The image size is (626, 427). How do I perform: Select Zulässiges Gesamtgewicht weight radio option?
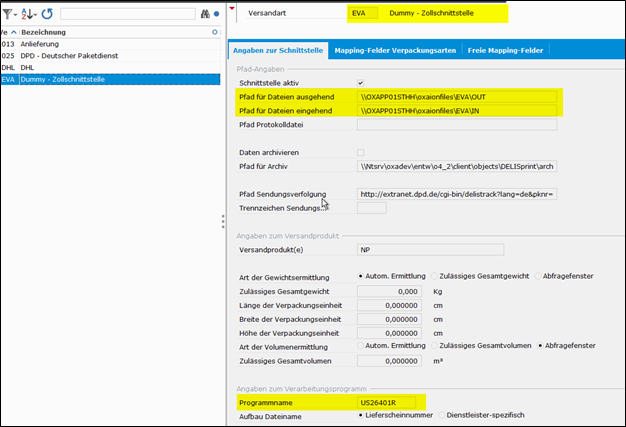tap(436, 275)
